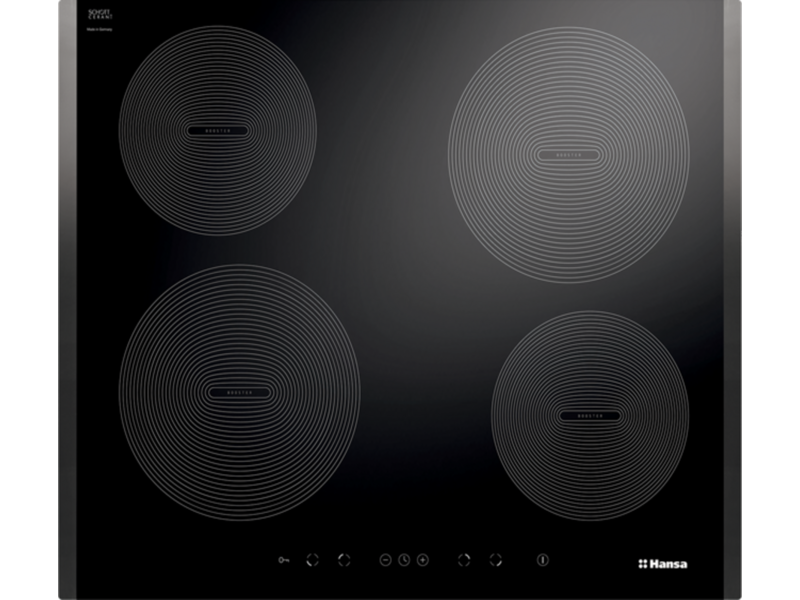Tap the minus power-level button
The height and width of the screenshot is (600, 800).
pos(386,560)
